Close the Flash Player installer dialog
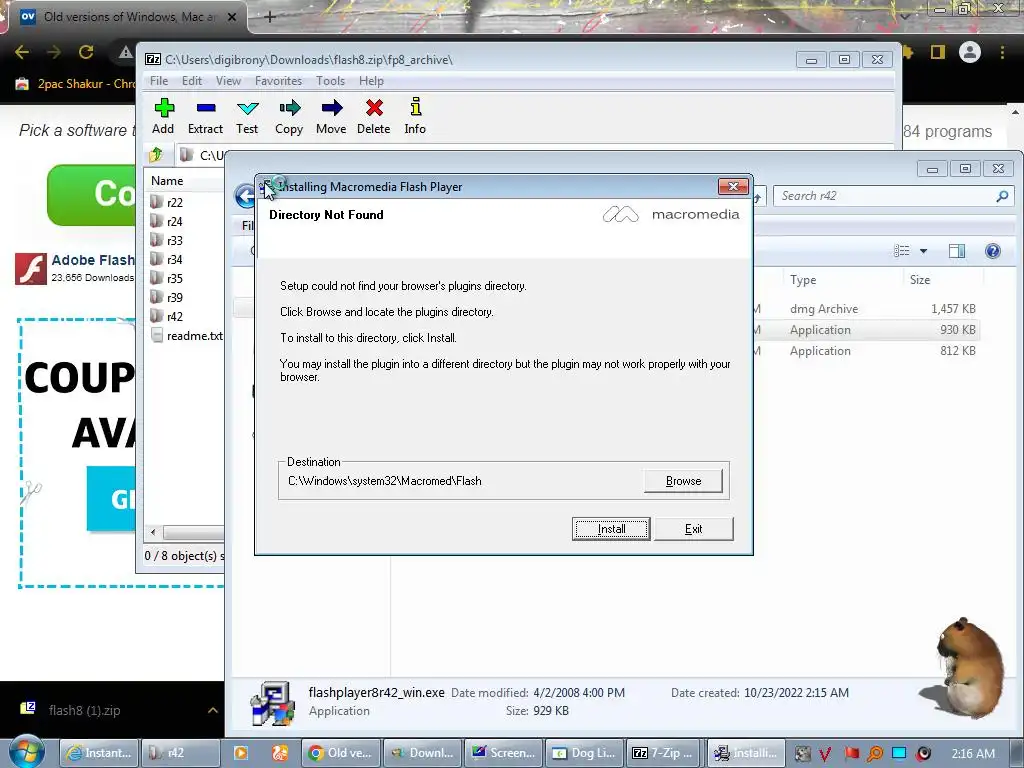This screenshot has width=1024, height=768. 733,187
